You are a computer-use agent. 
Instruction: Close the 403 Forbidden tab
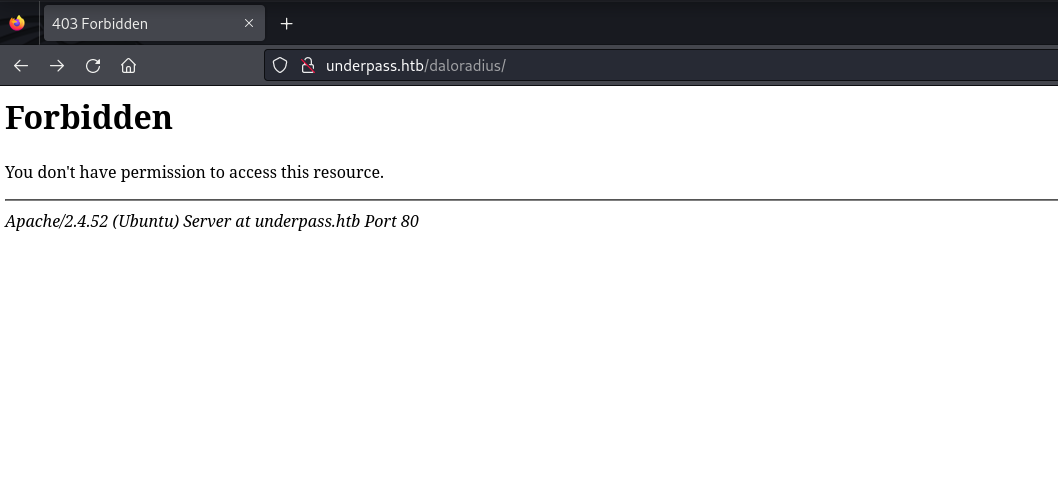pyautogui.click(x=249, y=23)
